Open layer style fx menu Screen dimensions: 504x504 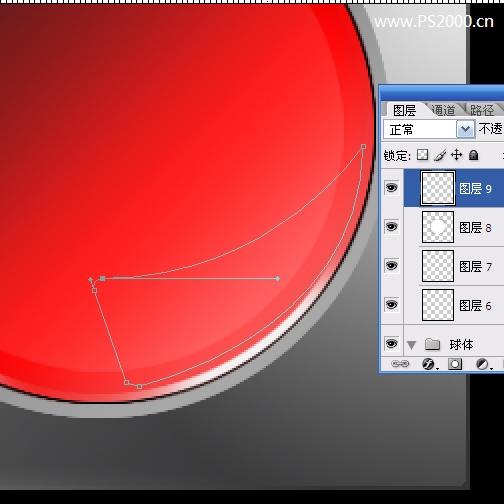pyautogui.click(x=429, y=364)
